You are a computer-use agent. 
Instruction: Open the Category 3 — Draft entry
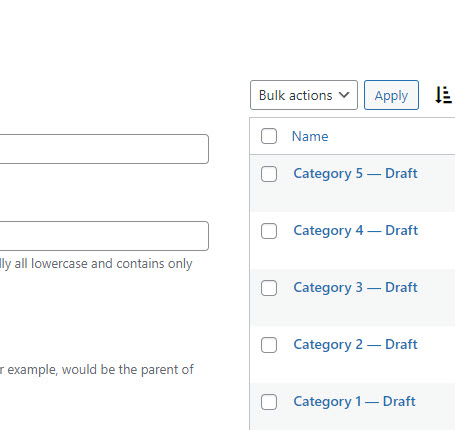click(x=355, y=288)
